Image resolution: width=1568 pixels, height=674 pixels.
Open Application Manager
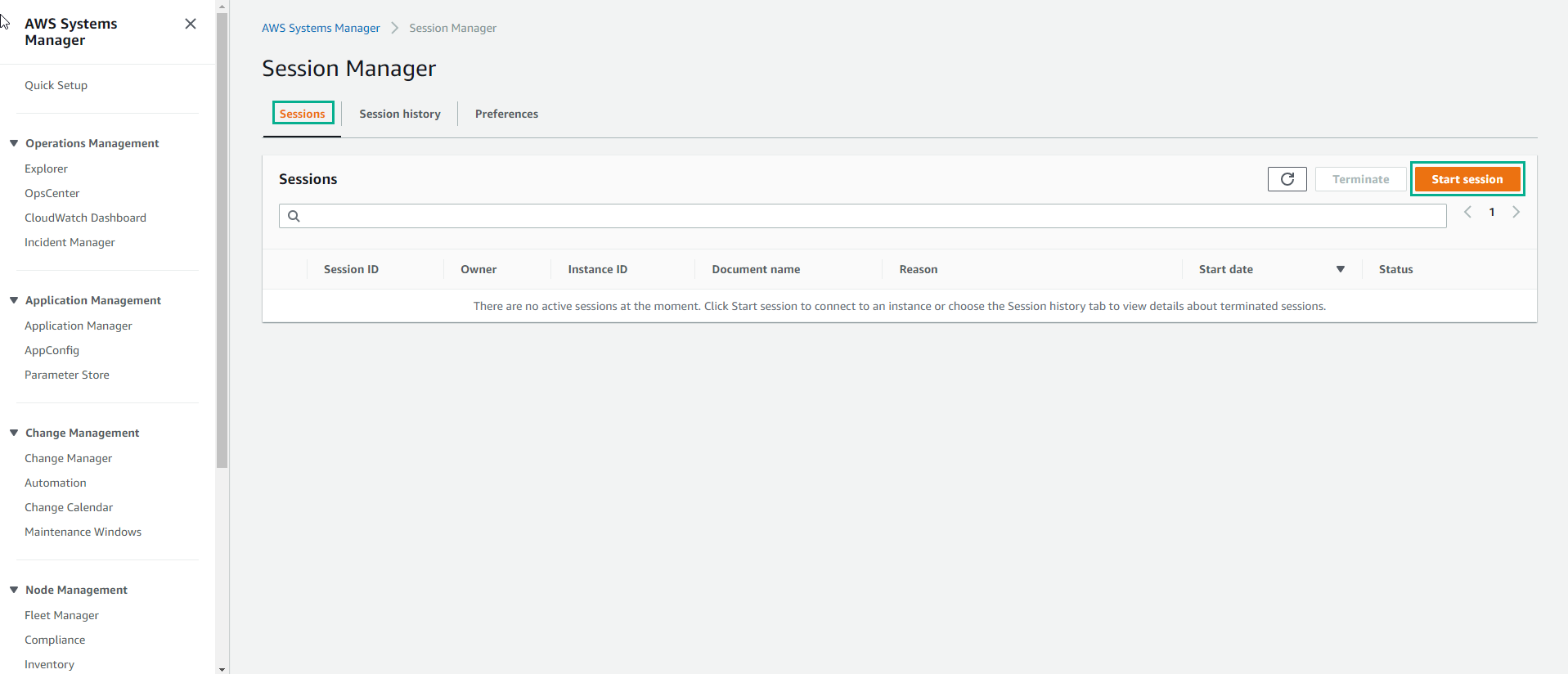click(x=79, y=326)
